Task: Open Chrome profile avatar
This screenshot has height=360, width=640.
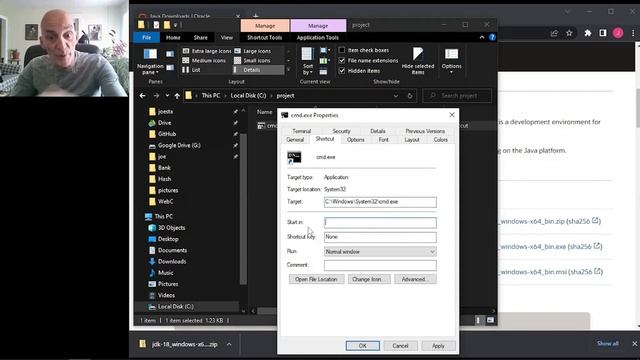Action: 618,33
